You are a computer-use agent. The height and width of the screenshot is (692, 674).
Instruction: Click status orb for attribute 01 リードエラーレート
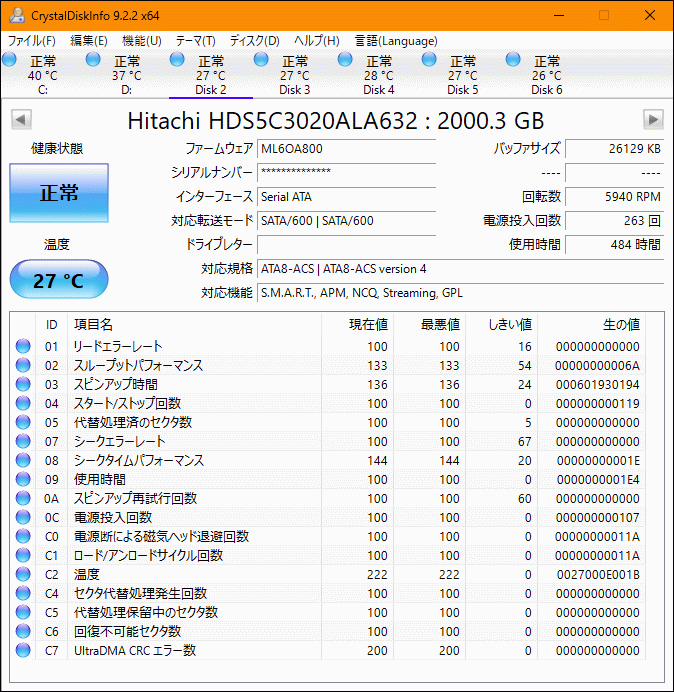coord(23,347)
